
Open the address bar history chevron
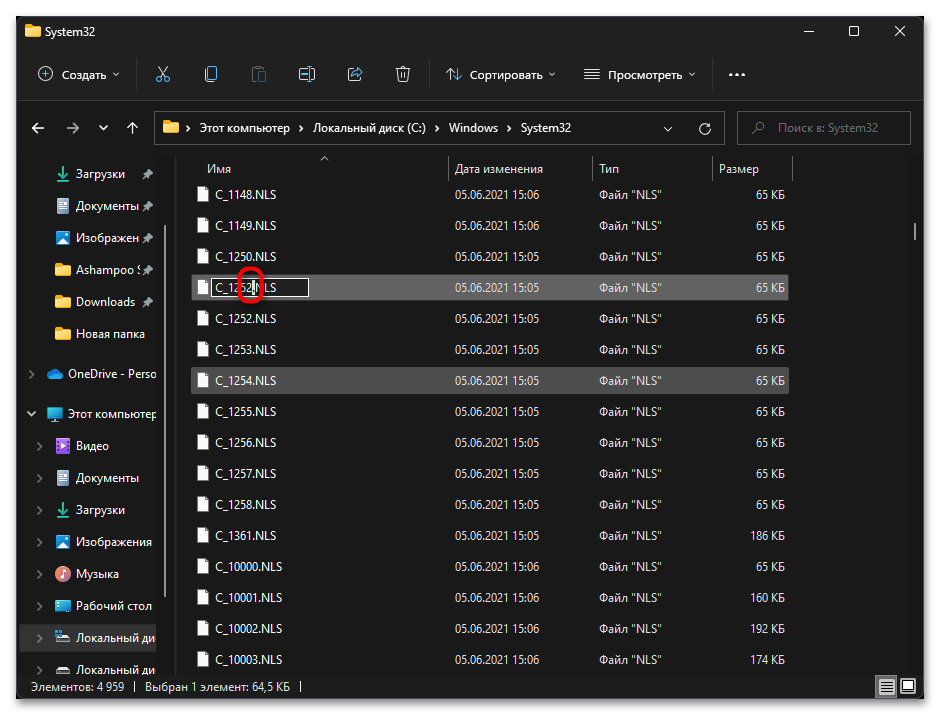(668, 128)
